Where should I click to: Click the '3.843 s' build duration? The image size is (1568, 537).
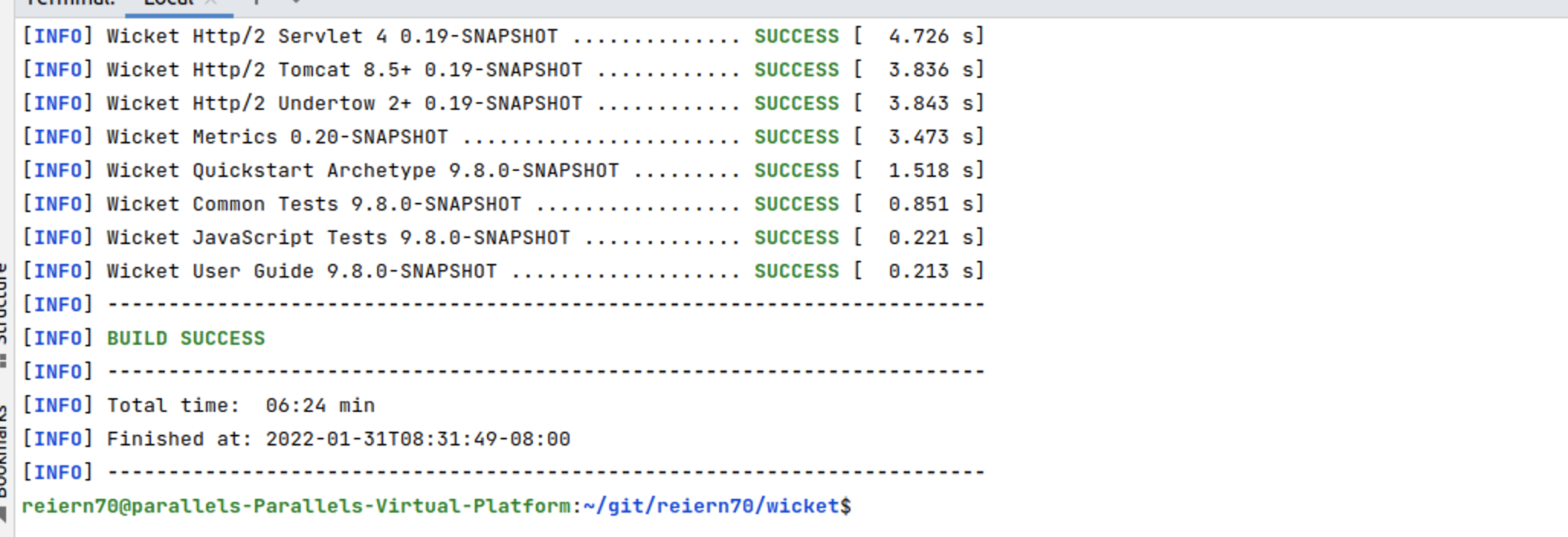(931, 103)
